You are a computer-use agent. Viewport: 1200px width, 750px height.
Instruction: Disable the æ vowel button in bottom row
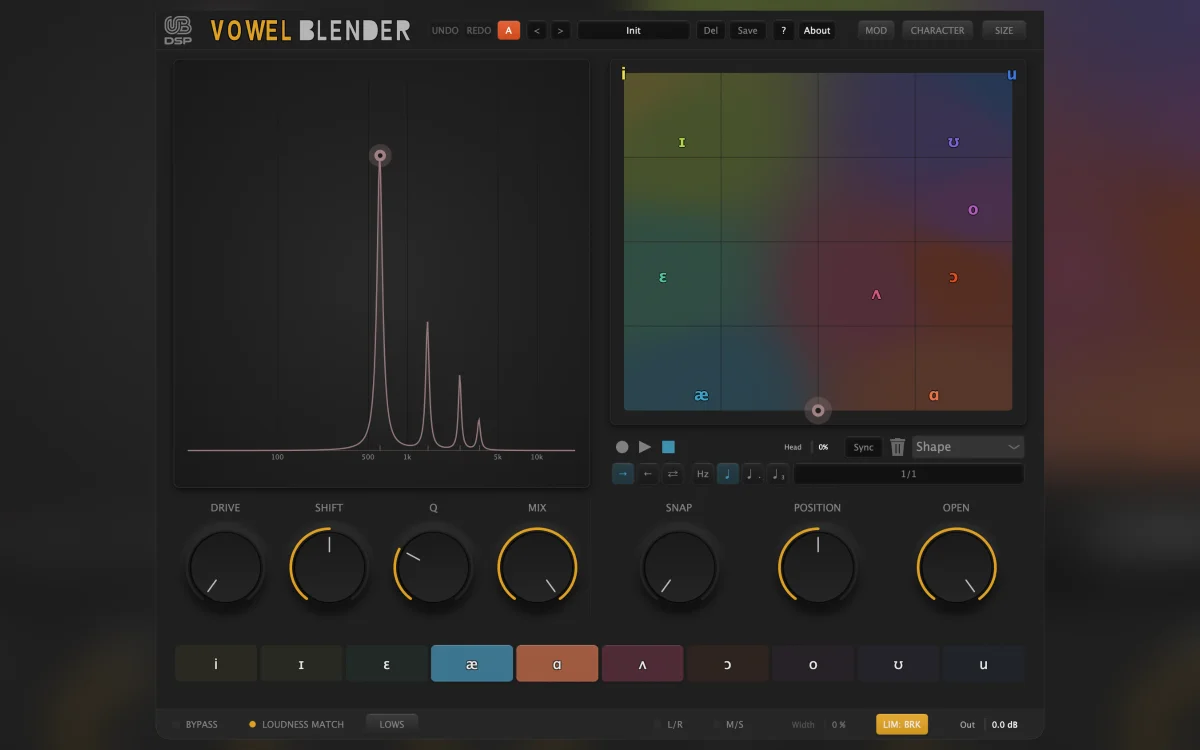click(472, 664)
